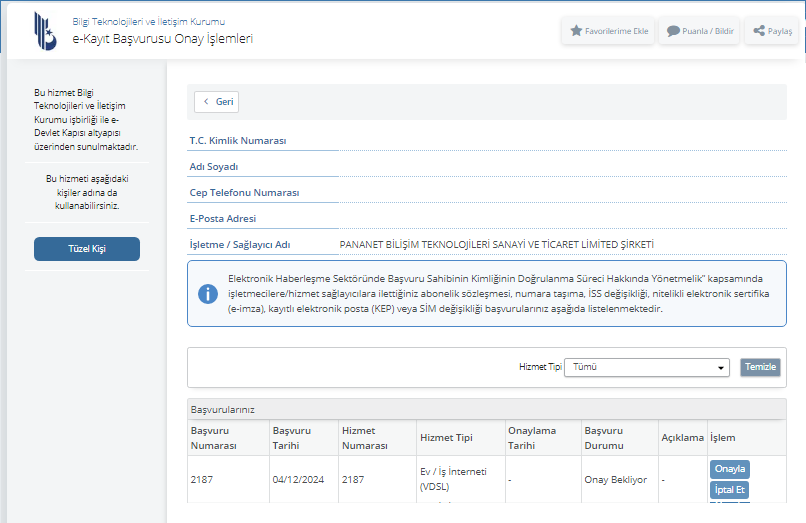Click the PANANET BİLİŞİM company name text
The image size is (806, 523).
[496, 244]
